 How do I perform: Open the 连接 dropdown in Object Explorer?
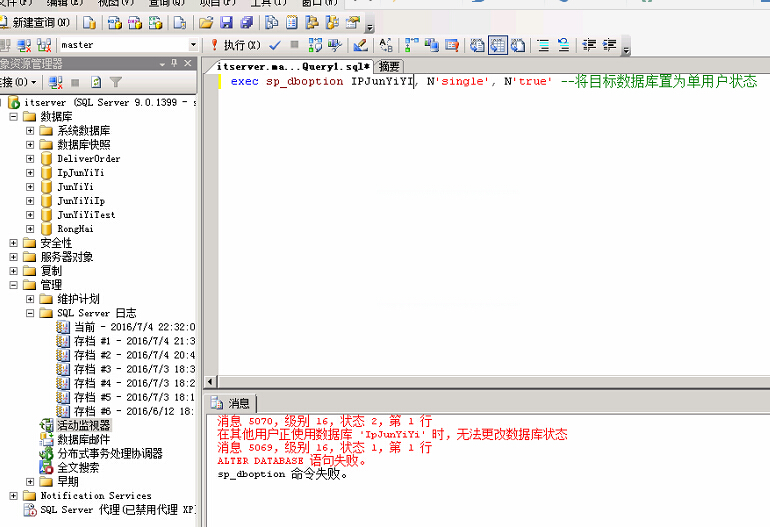pos(20,82)
